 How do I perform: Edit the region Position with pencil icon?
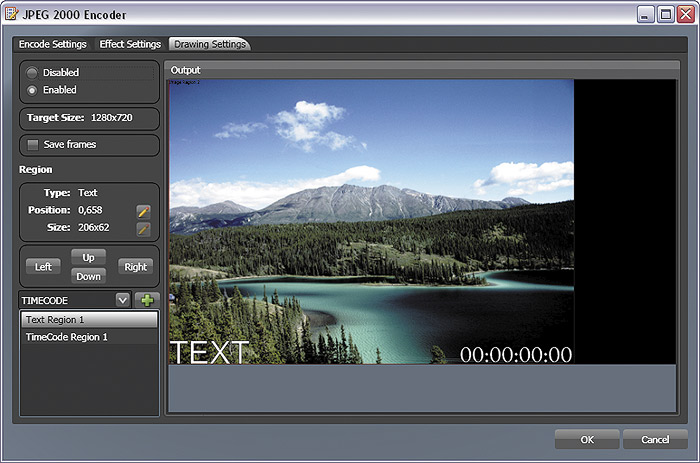coord(143,211)
